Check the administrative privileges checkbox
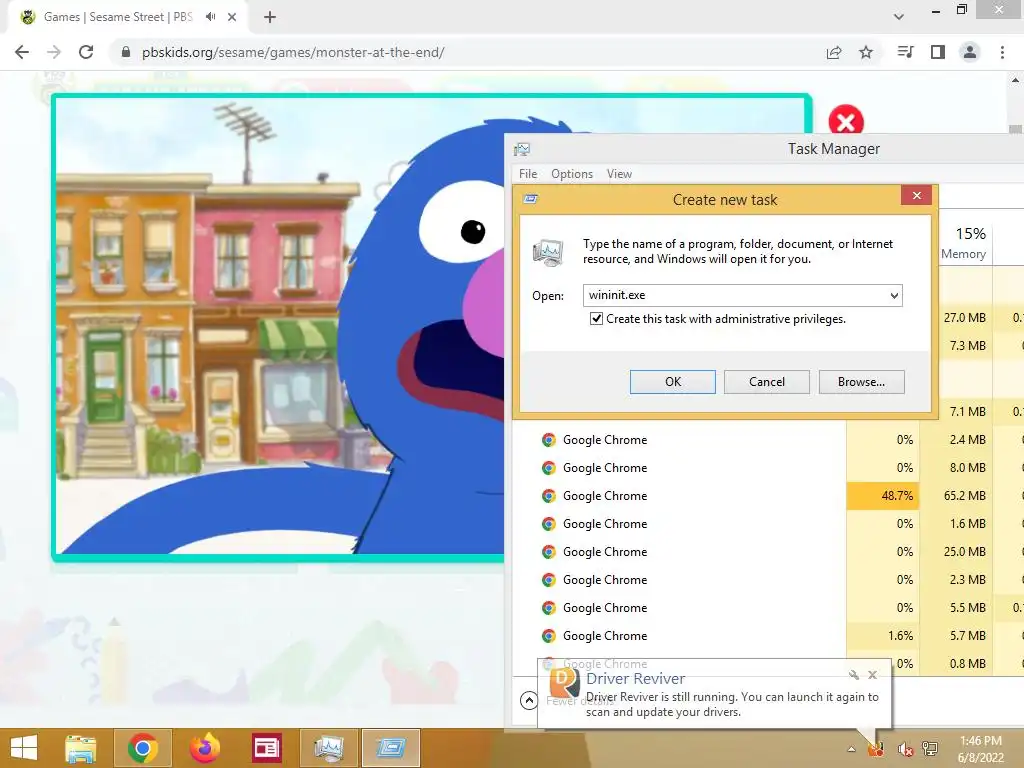The width and height of the screenshot is (1024, 768). (x=596, y=319)
